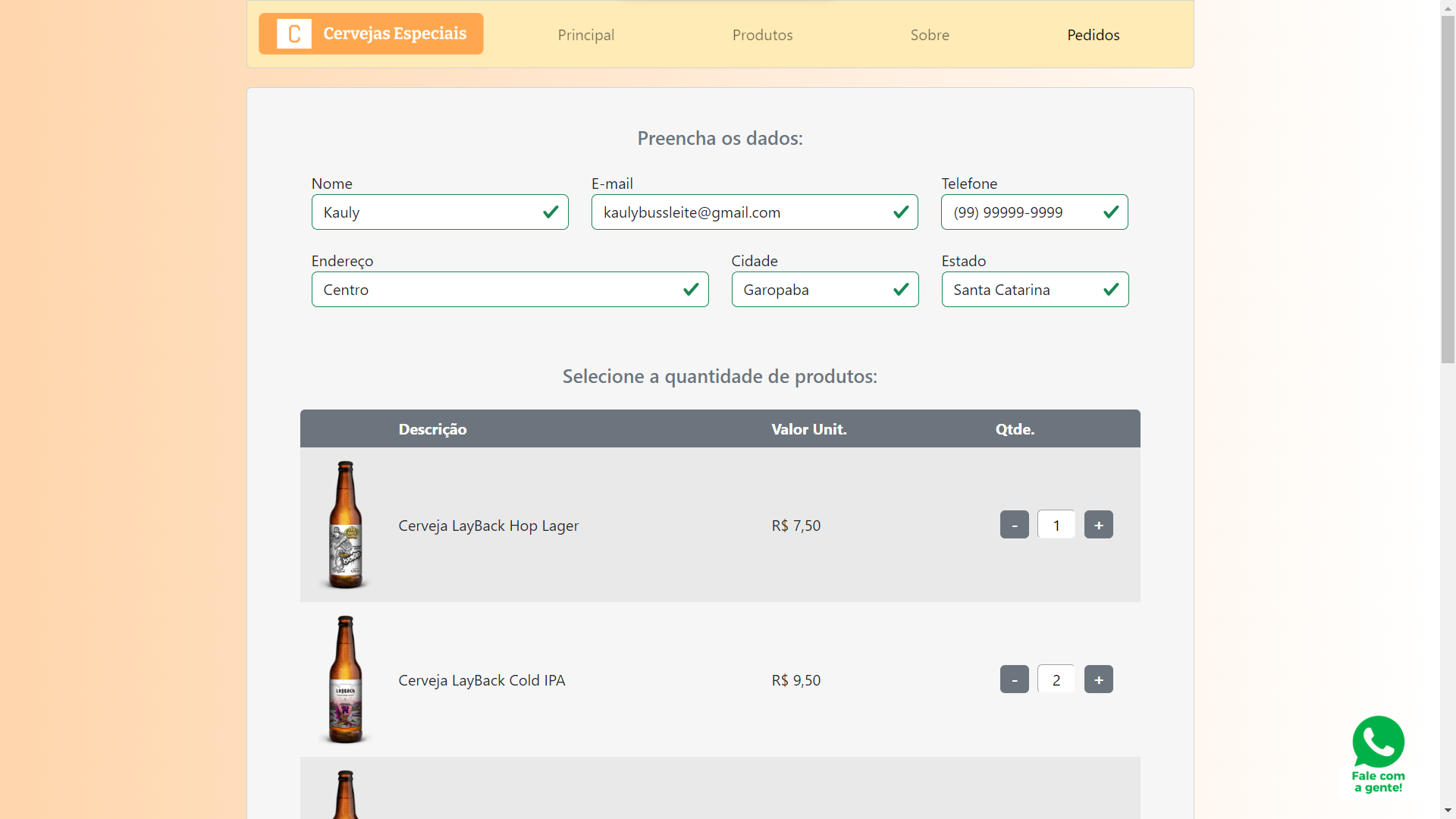This screenshot has height=819, width=1456.
Task: Click the Cervejas Especiais logo icon
Action: pyautogui.click(x=294, y=33)
